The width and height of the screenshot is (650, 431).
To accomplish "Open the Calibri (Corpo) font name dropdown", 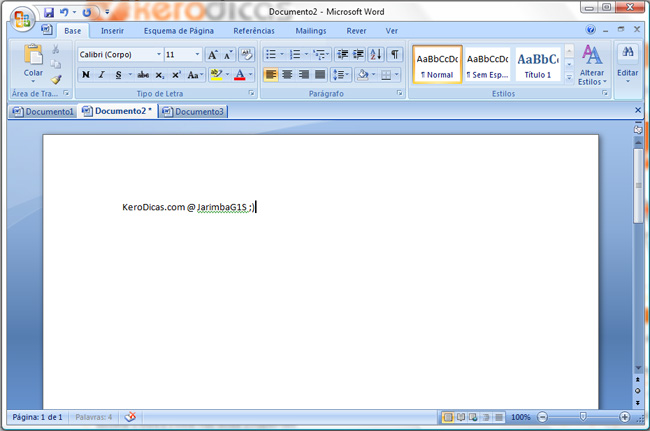I will click(158, 54).
